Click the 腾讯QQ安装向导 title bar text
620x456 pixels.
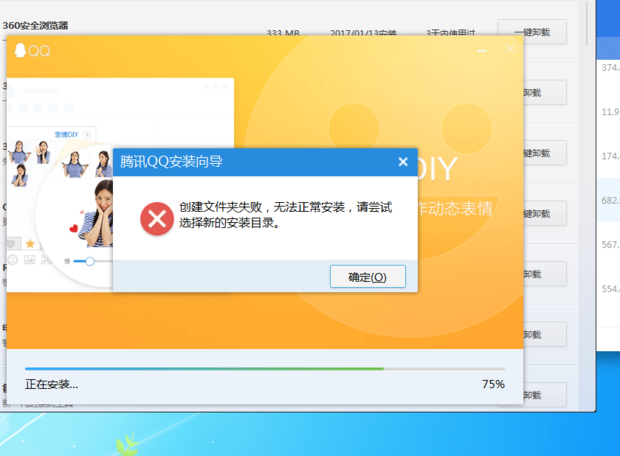[171, 162]
